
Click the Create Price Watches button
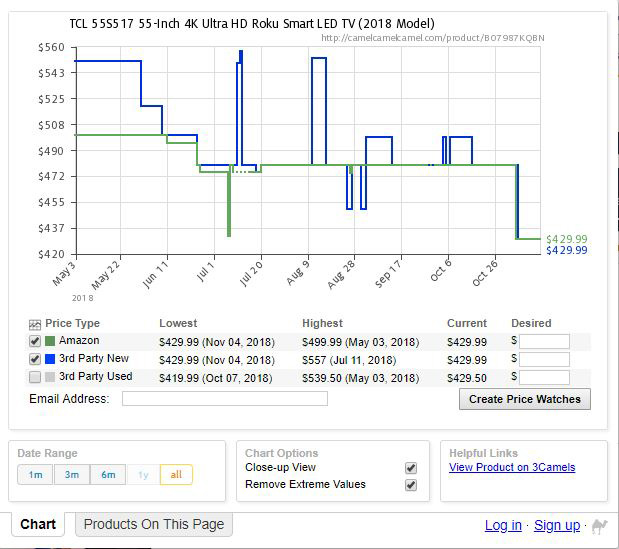coord(525,399)
